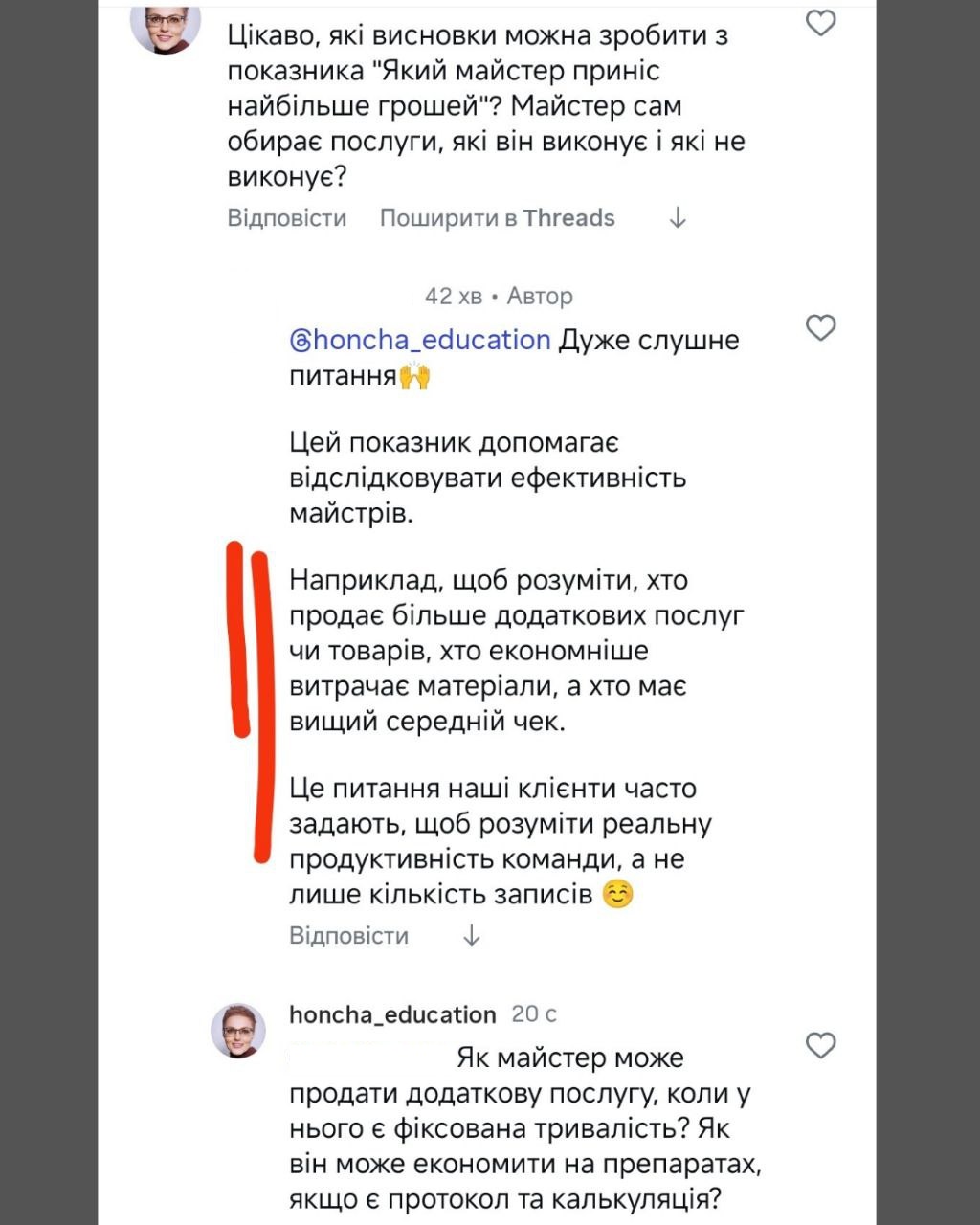Click the '42 хв' timestamp
The height and width of the screenshot is (1225, 980).
(453, 296)
